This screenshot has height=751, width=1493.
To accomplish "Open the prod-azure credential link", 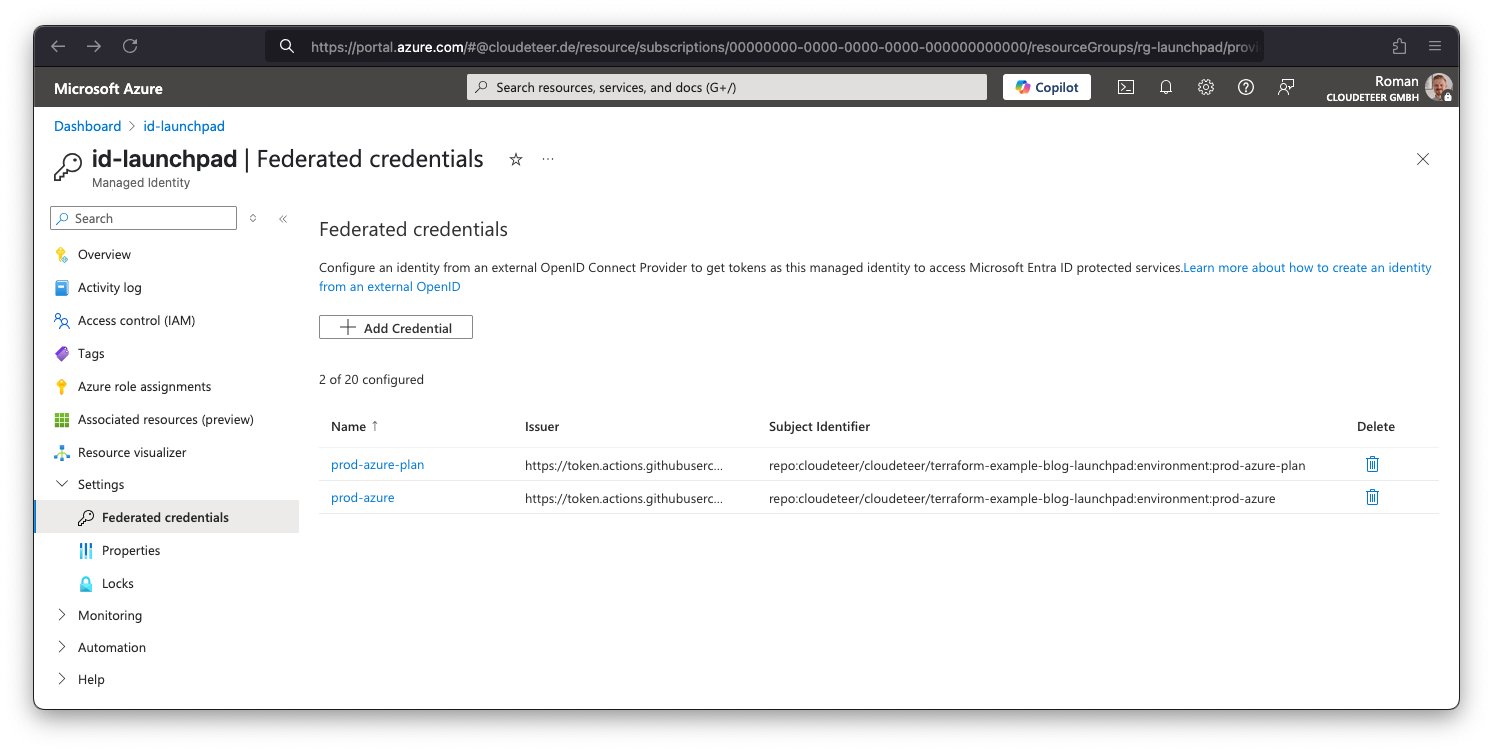I will point(362,498).
